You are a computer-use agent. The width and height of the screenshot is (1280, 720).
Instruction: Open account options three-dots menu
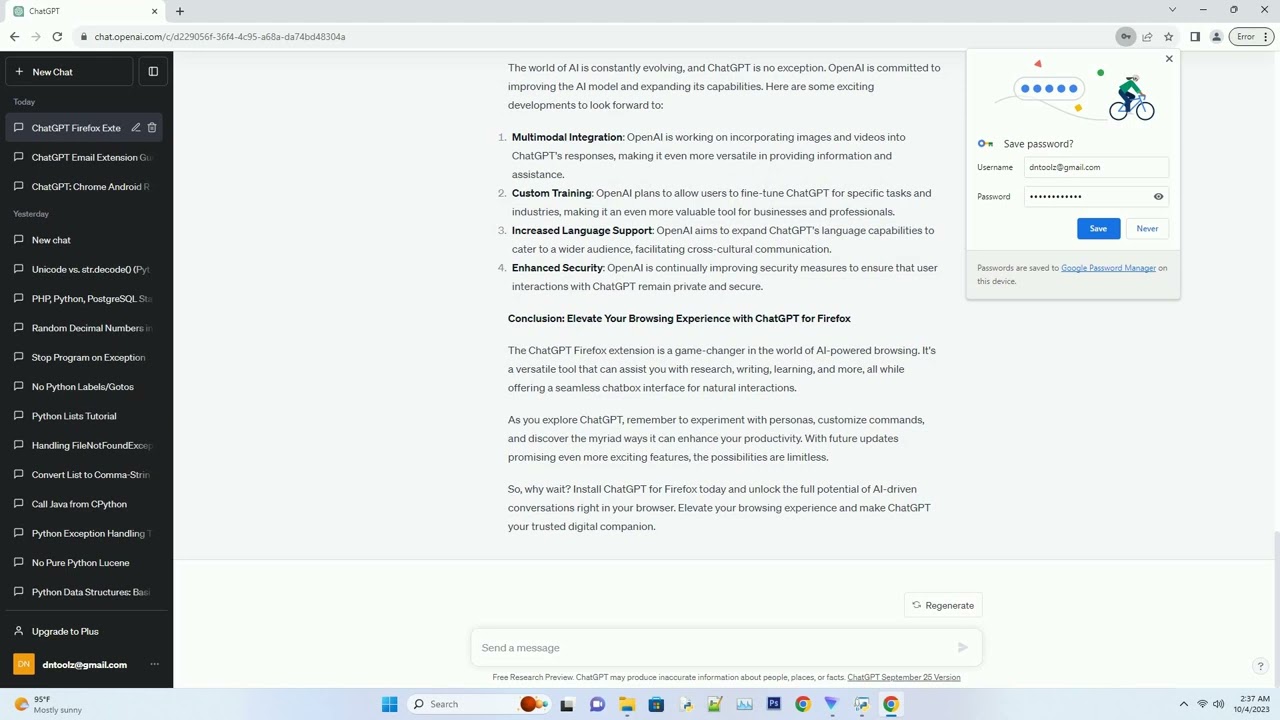[x=154, y=665]
